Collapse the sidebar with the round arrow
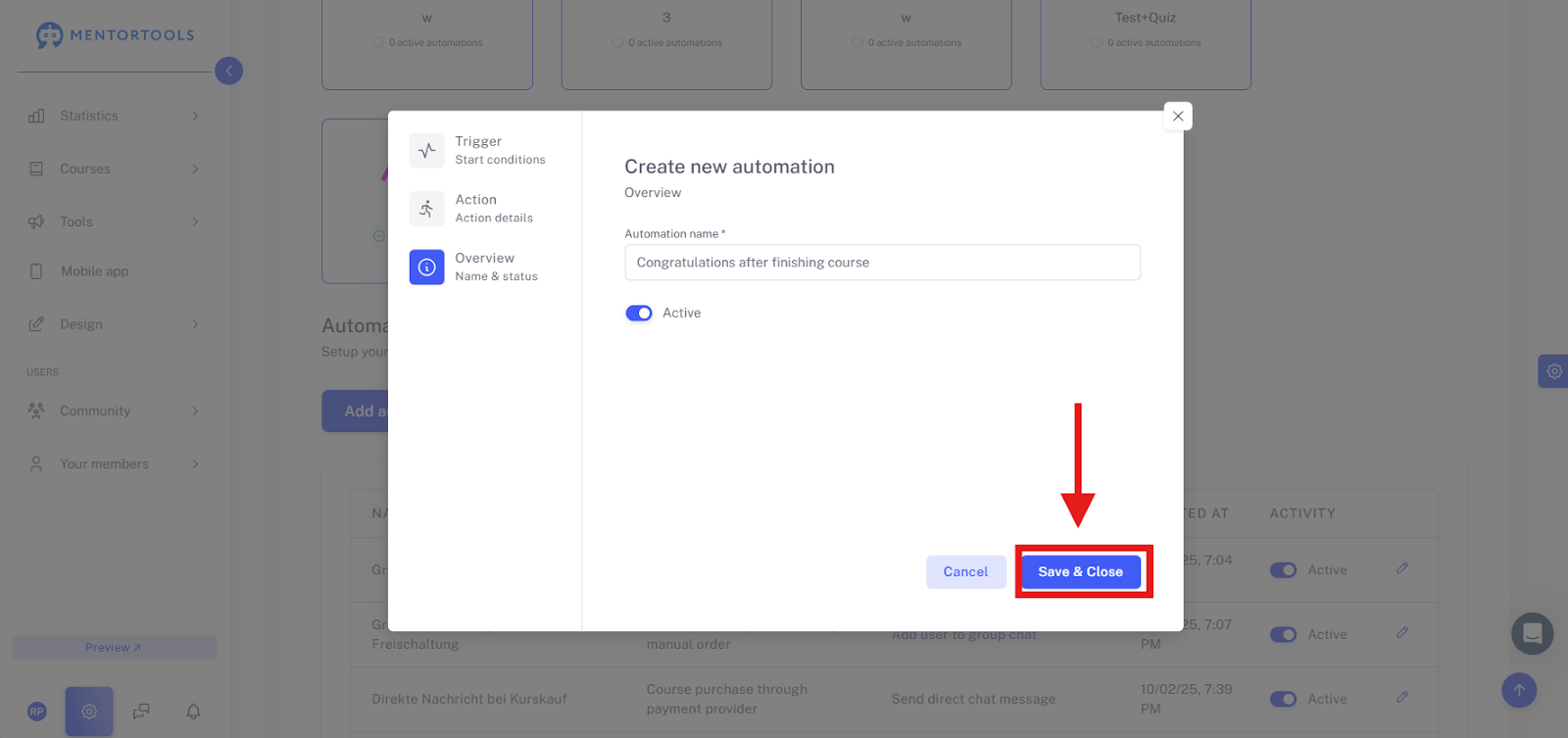 228,71
